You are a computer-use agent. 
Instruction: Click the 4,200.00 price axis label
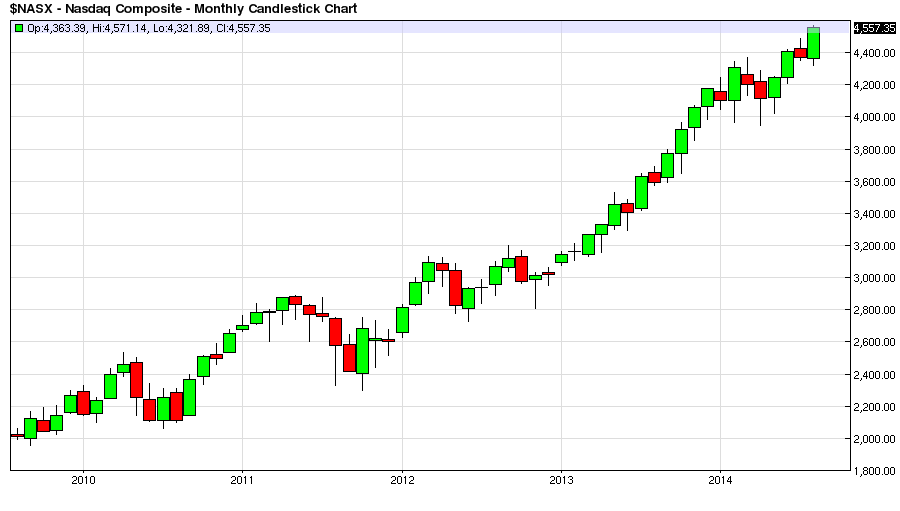874,85
